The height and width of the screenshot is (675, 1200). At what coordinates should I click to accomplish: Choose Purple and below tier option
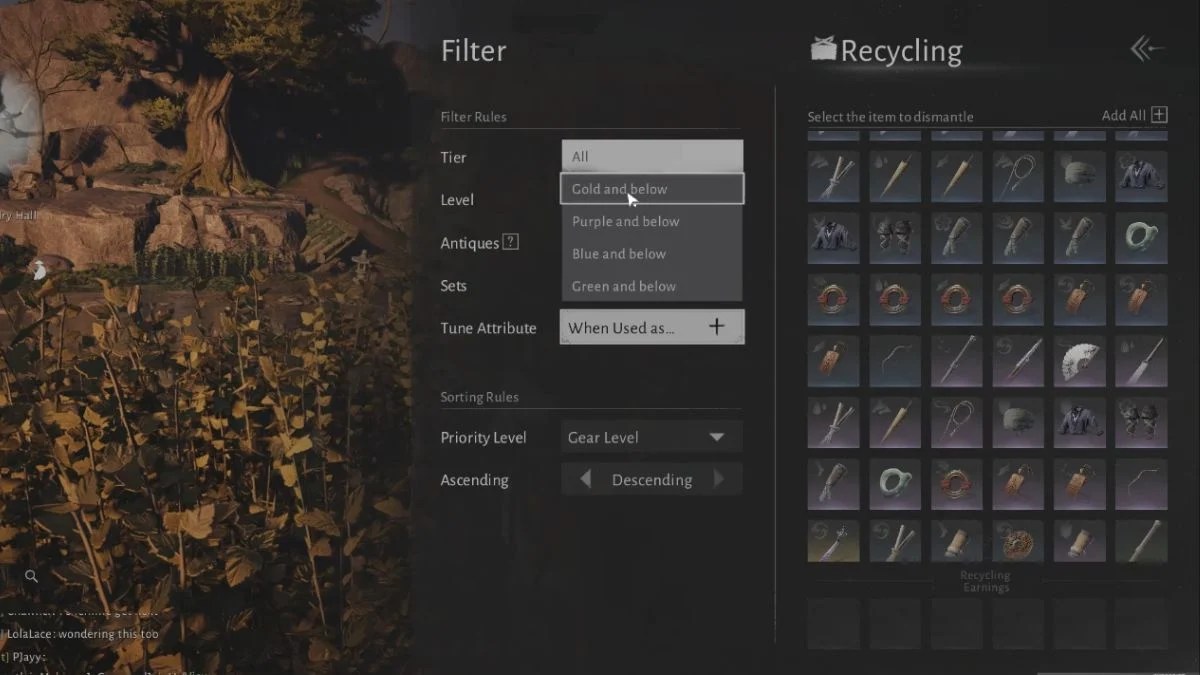coord(652,221)
